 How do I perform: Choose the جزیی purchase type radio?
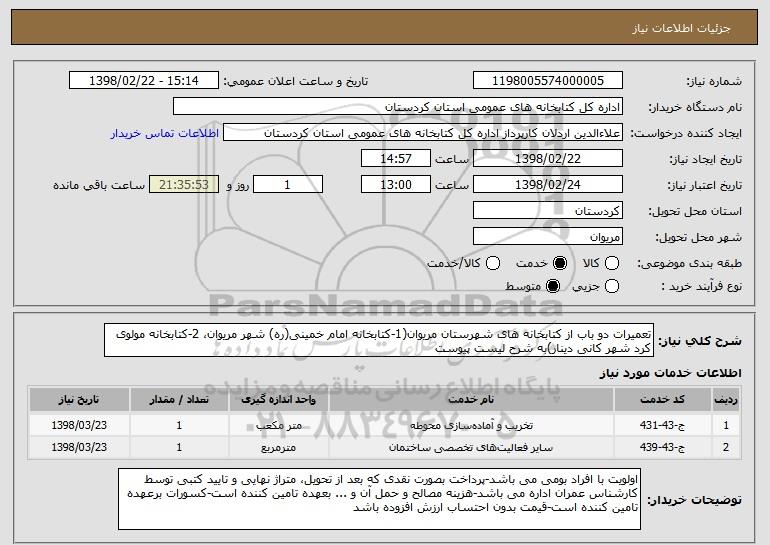click(612, 286)
